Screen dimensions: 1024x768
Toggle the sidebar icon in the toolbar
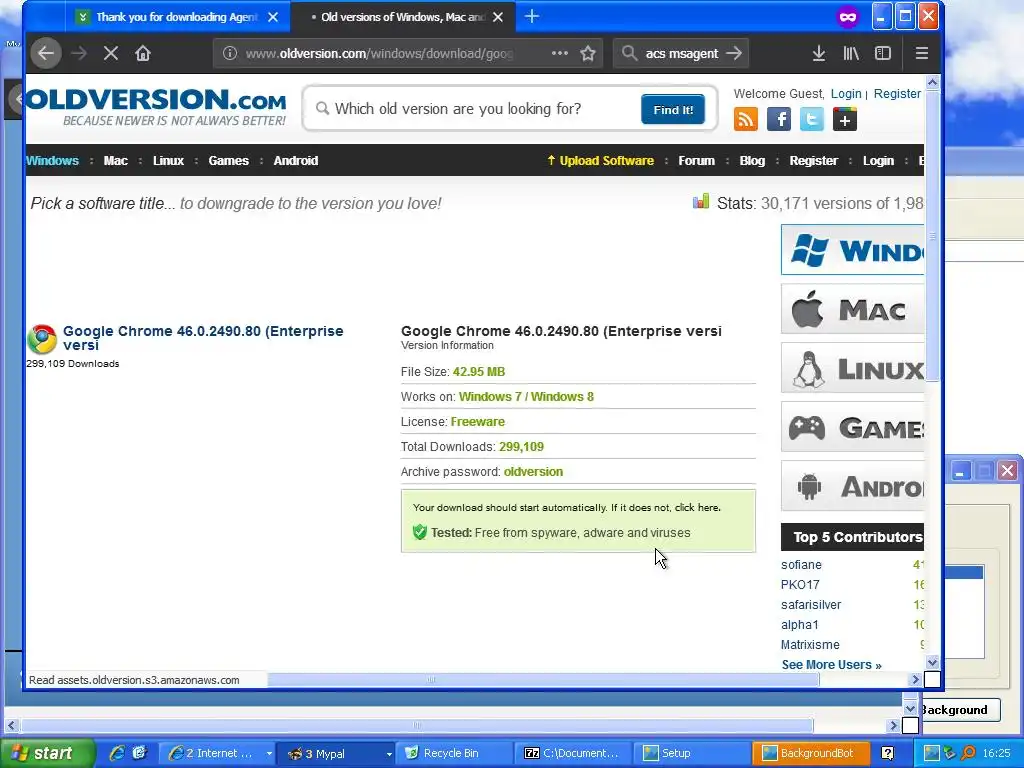click(883, 54)
